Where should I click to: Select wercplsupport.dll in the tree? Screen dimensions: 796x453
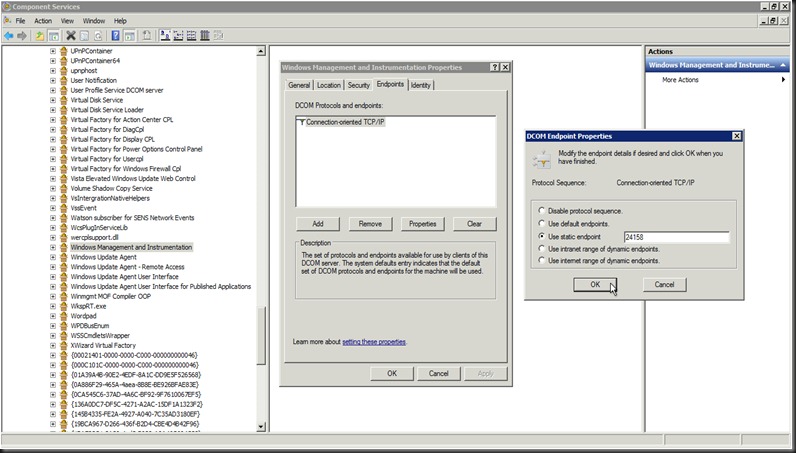(95, 238)
